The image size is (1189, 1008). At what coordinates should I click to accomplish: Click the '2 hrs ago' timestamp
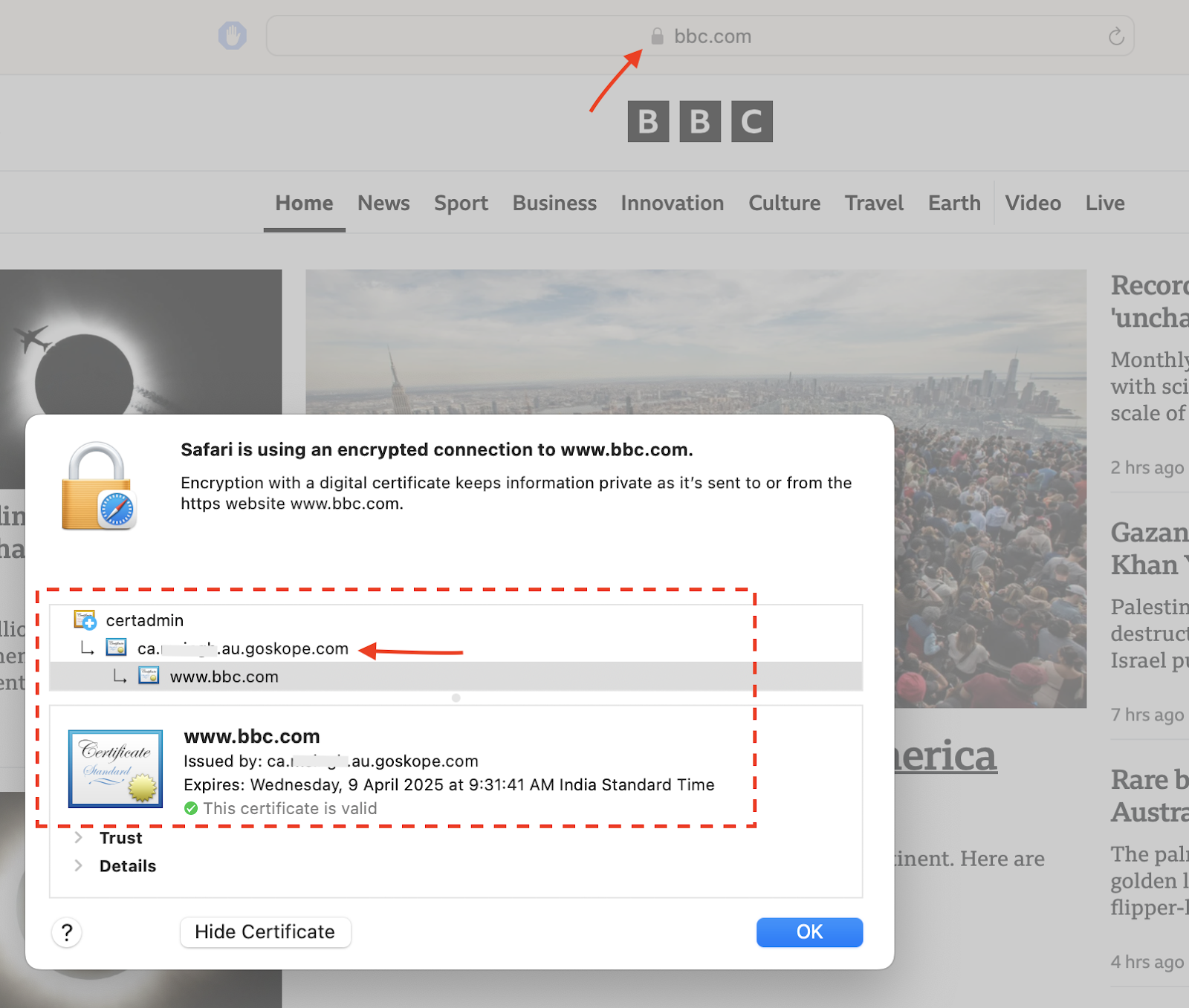click(x=1147, y=467)
